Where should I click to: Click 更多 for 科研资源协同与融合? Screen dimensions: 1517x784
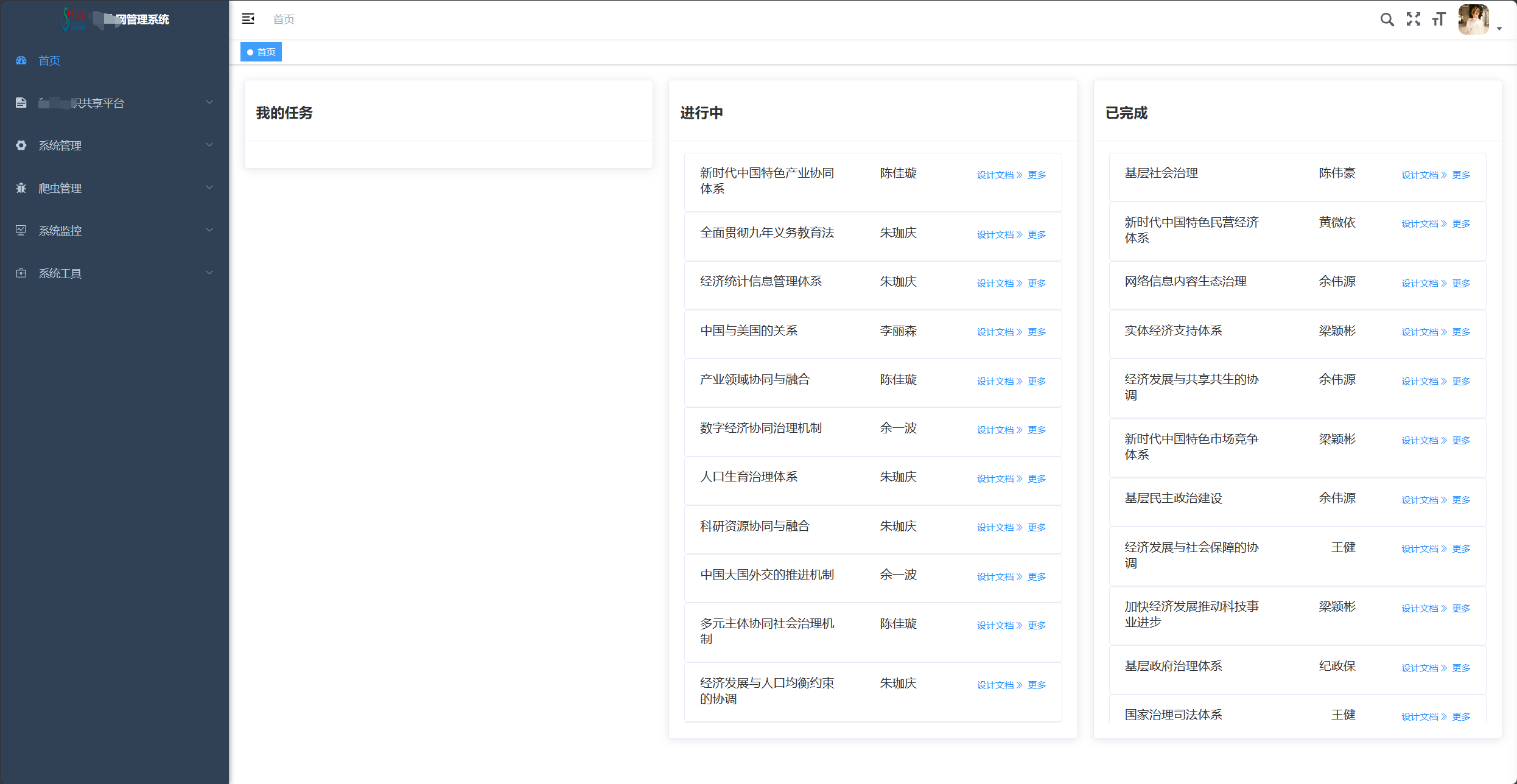click(x=1037, y=527)
